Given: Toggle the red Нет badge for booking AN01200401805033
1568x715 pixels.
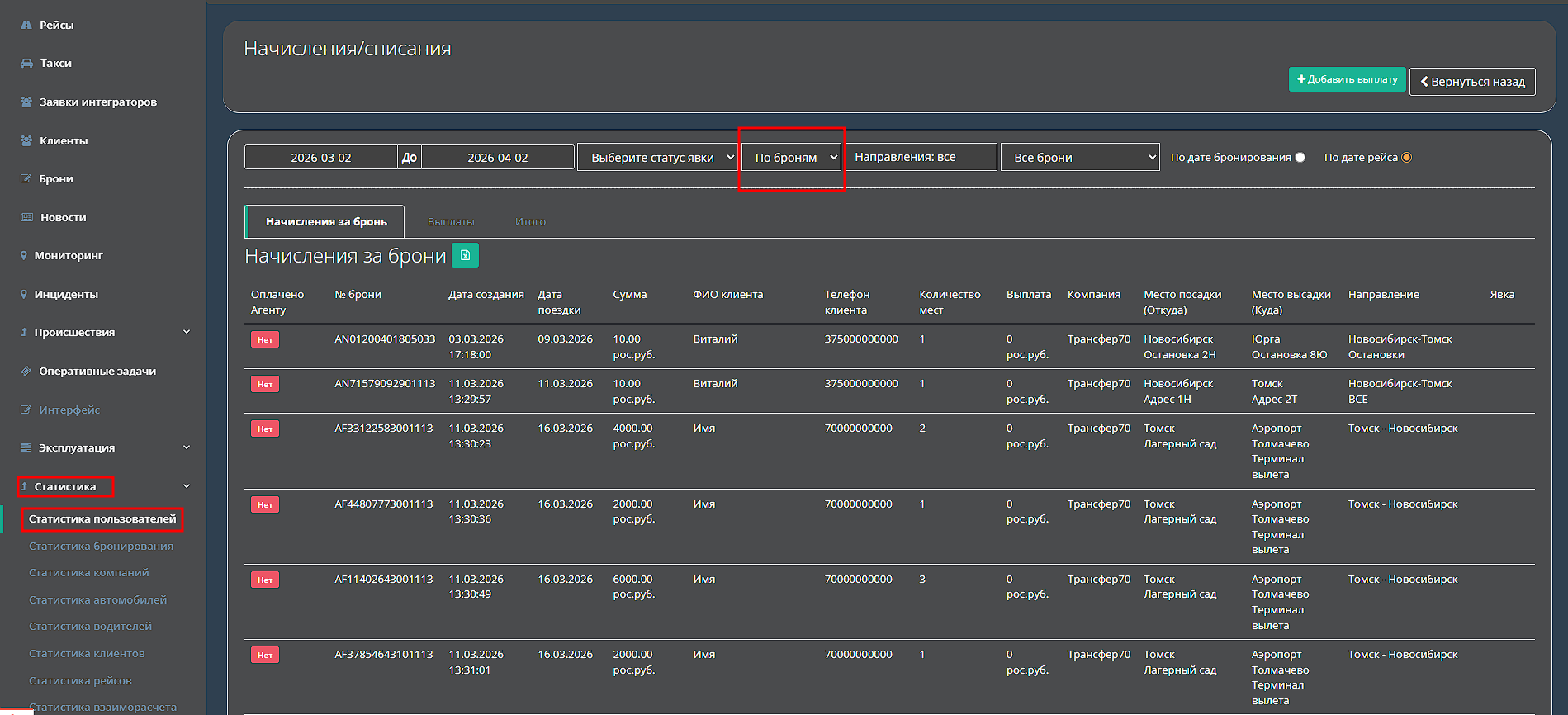Looking at the screenshot, I should [x=265, y=339].
